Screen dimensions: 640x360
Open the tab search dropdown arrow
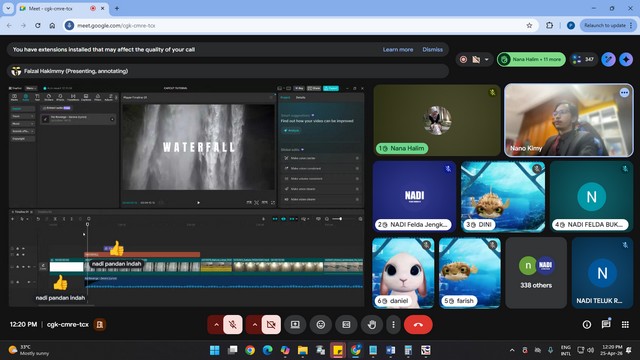click(x=8, y=8)
